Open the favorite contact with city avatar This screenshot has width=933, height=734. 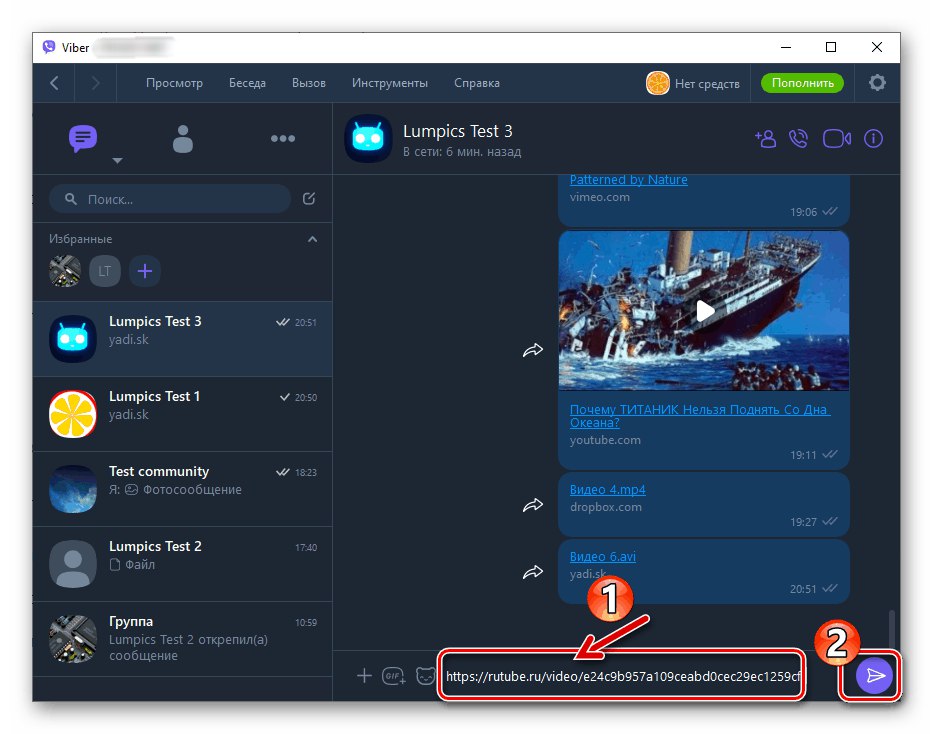(x=65, y=271)
